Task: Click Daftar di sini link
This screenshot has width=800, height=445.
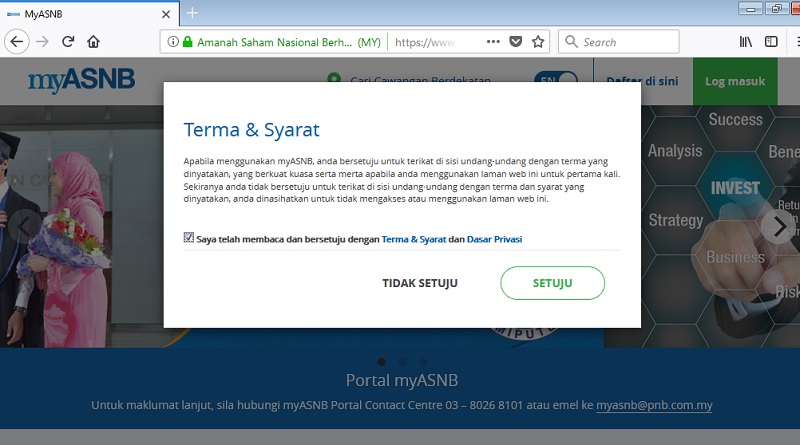Action: [642, 81]
